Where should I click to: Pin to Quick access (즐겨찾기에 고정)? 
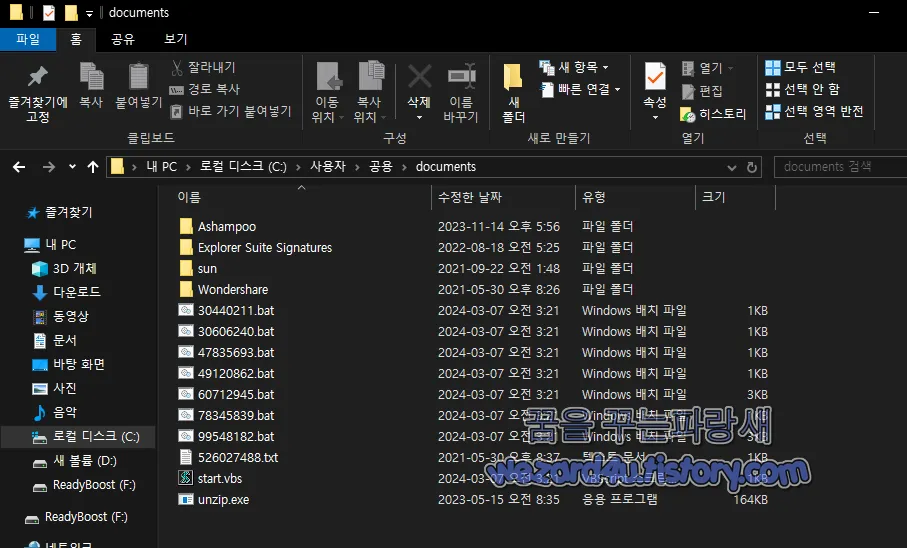pos(38,93)
